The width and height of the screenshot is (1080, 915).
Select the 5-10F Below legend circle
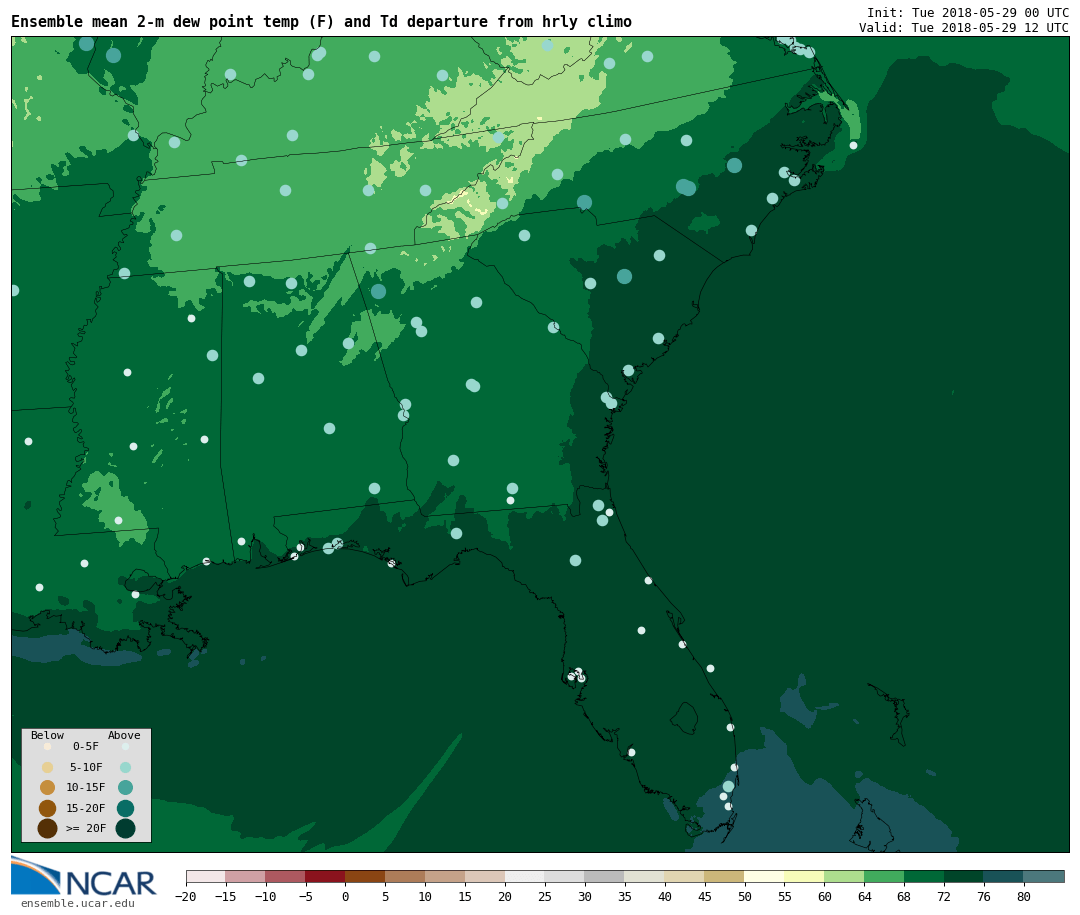(x=47, y=767)
